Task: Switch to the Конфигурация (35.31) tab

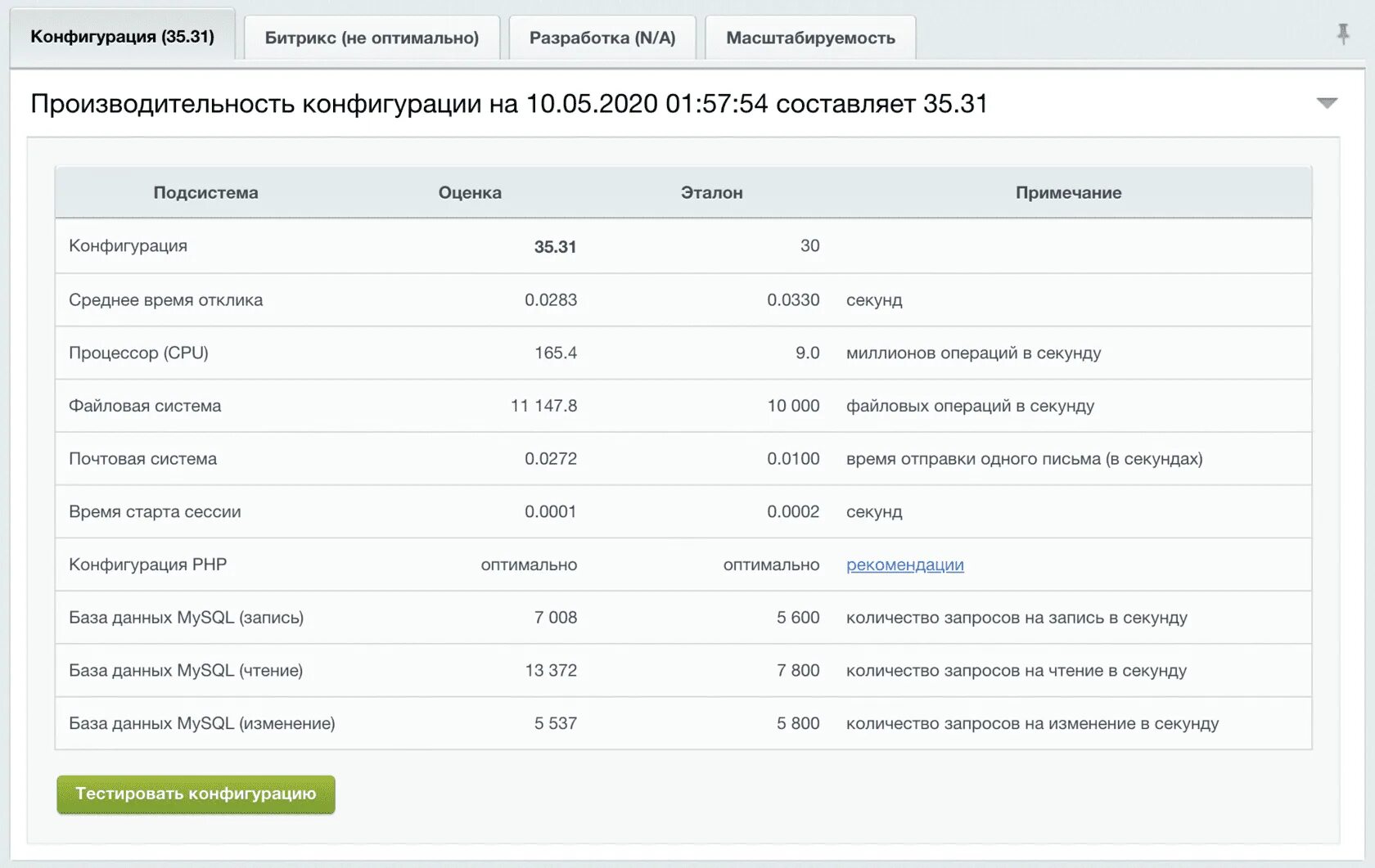Action: pyautogui.click(x=122, y=37)
